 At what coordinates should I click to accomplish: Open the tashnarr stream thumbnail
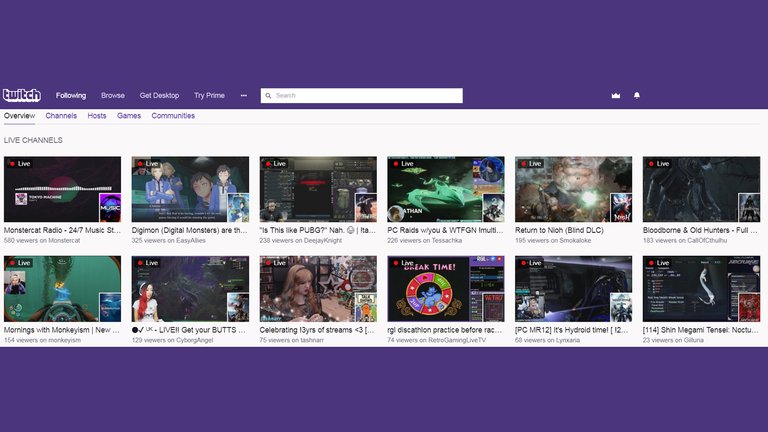click(x=318, y=289)
